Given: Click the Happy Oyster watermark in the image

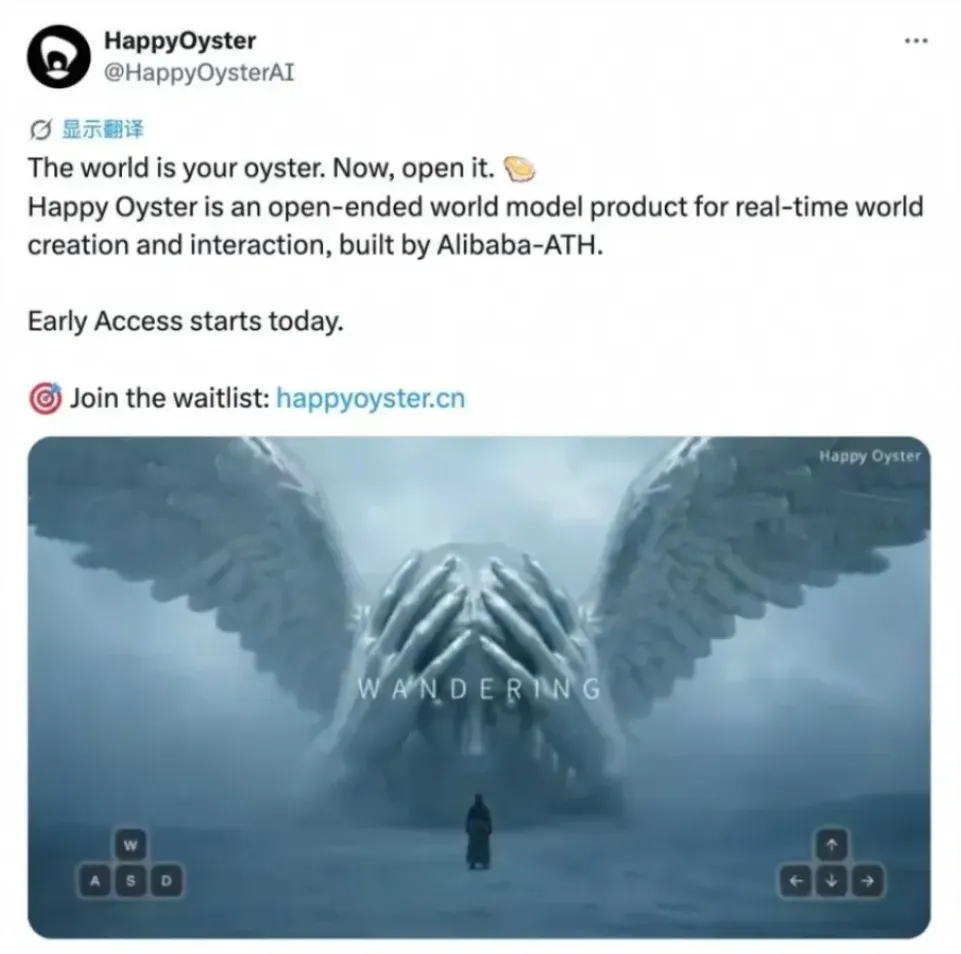Looking at the screenshot, I should point(870,456).
